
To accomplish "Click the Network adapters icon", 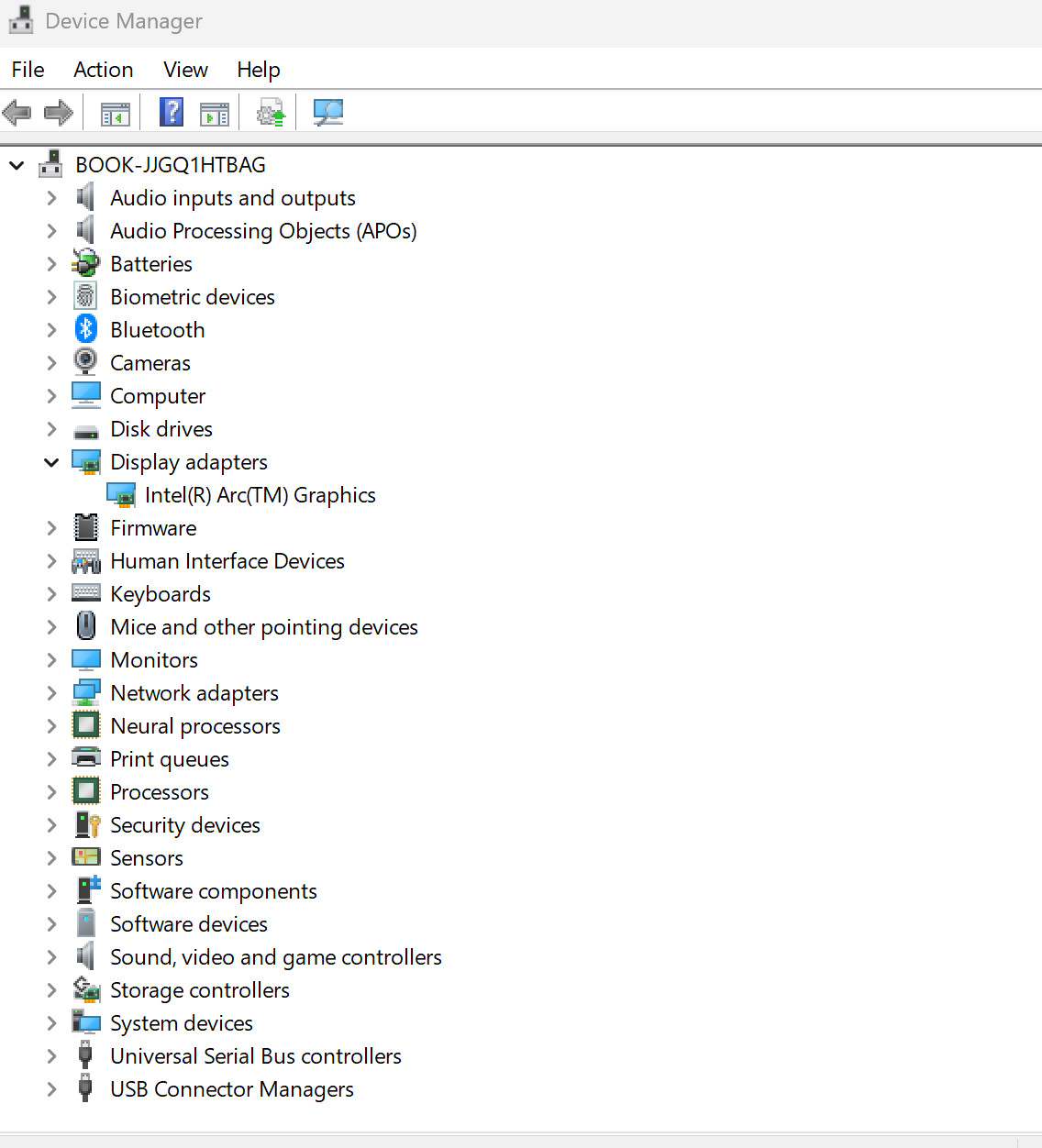I will click(86, 692).
